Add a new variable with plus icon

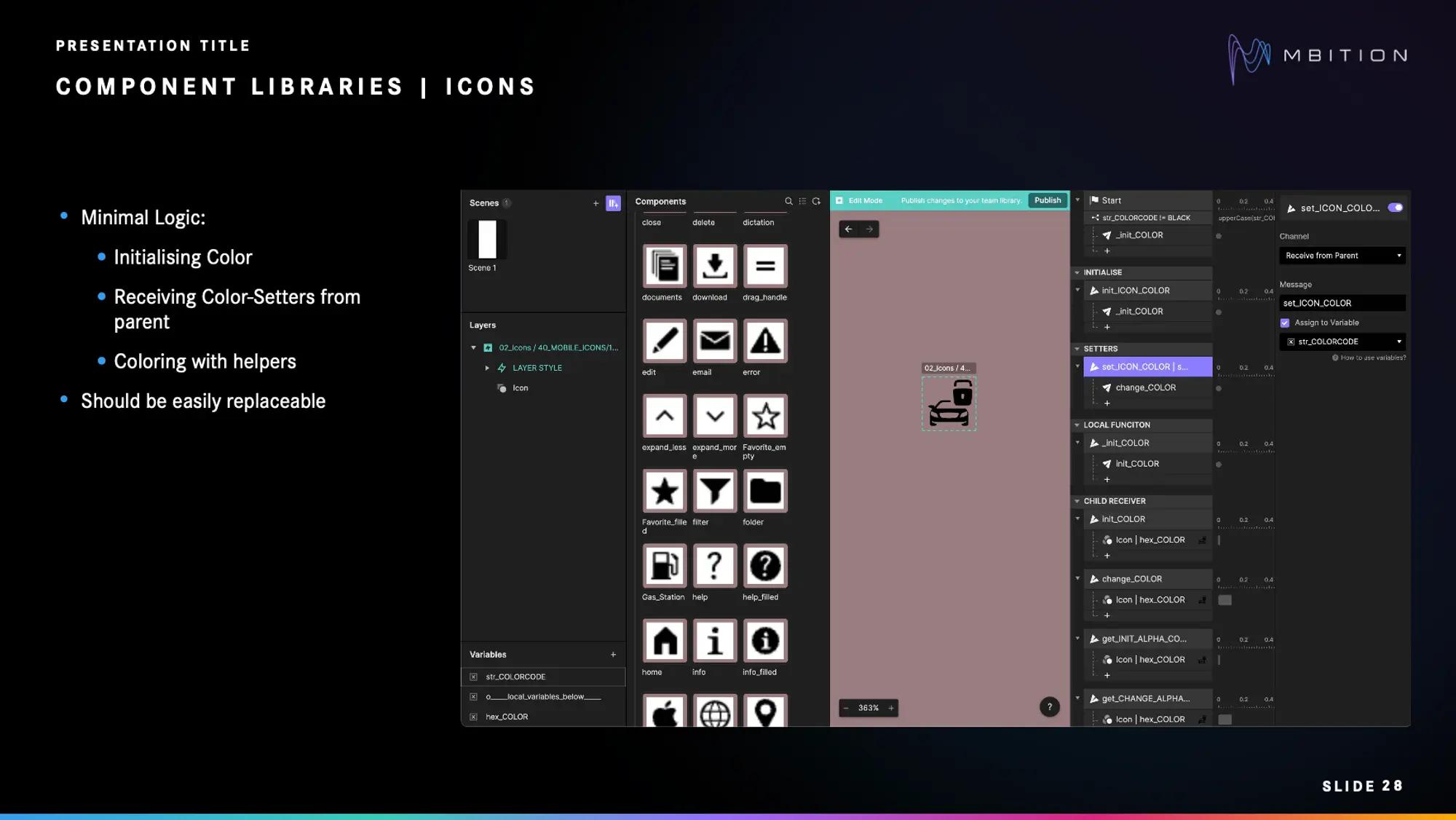[613, 655]
